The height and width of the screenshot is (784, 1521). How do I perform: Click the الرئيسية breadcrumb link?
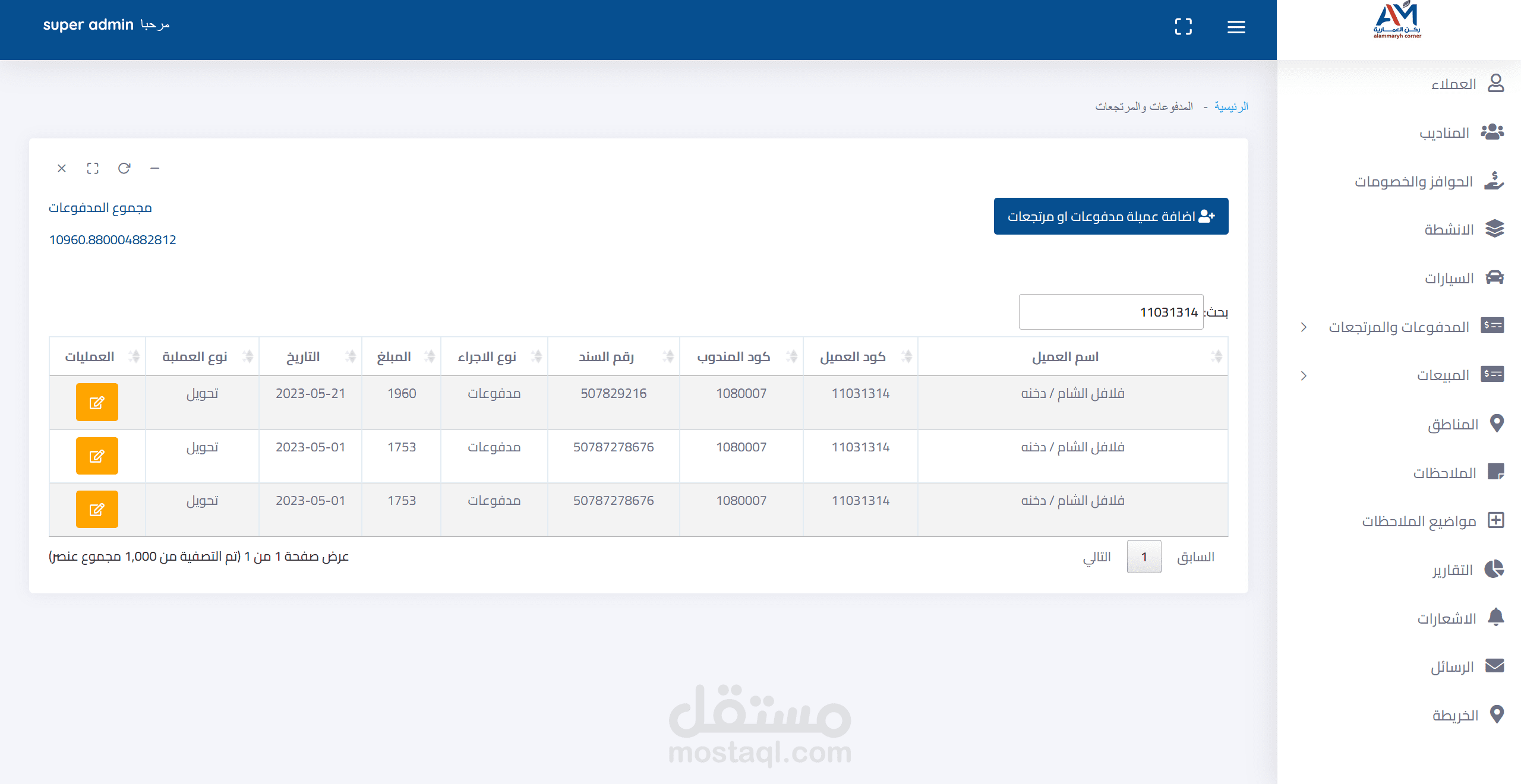(1231, 106)
